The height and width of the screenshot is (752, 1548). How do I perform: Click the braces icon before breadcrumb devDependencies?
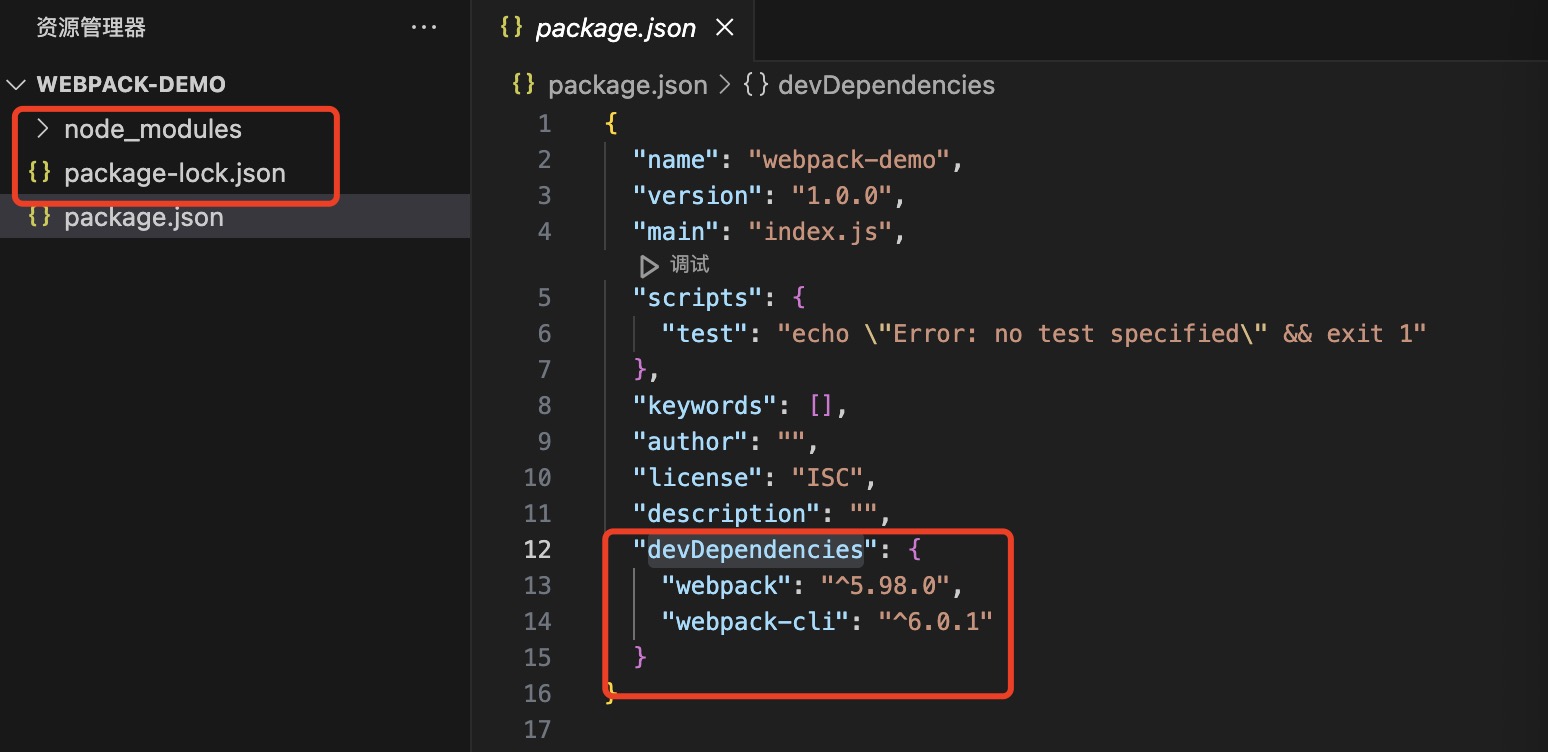756,85
